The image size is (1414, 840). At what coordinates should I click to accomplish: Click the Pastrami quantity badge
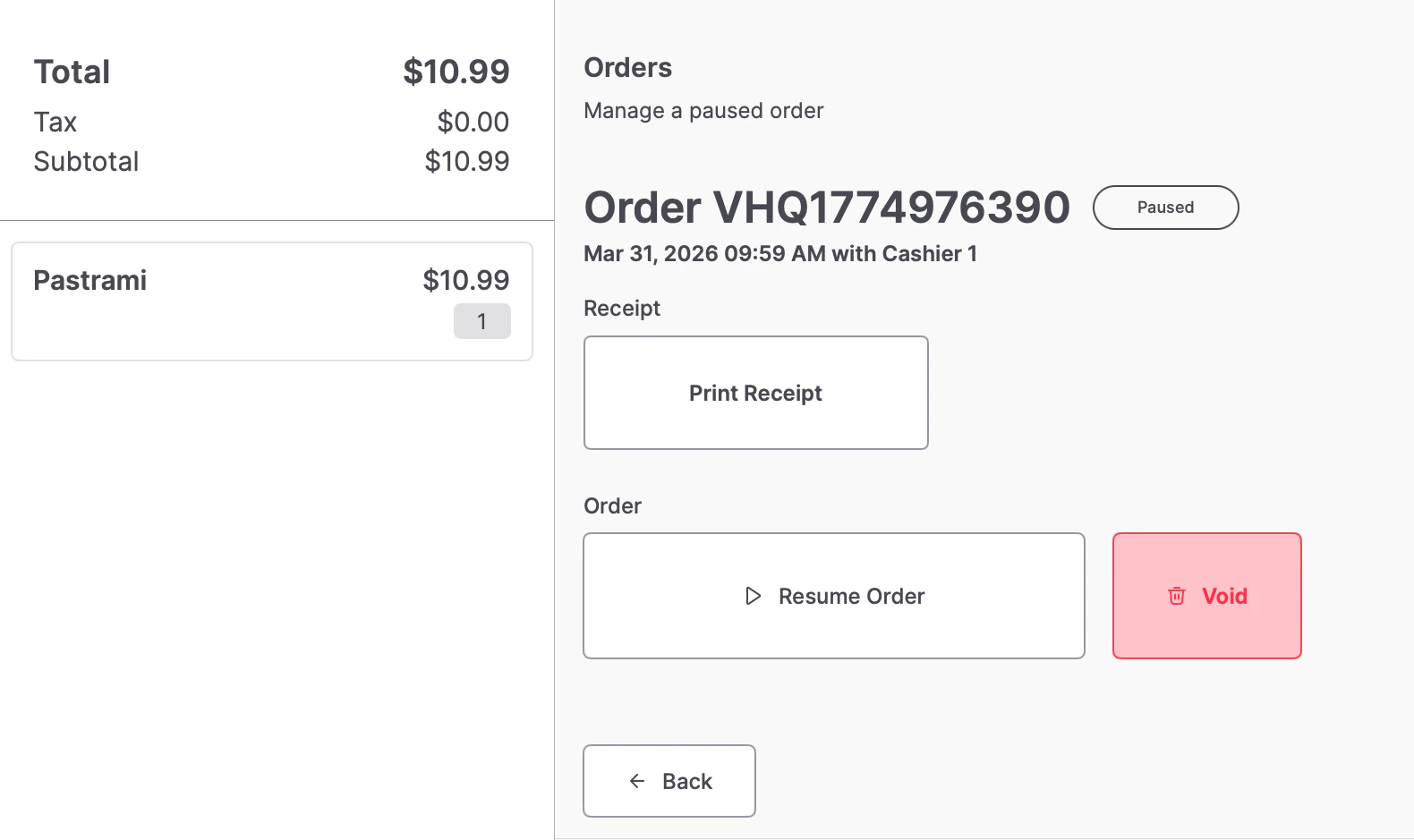coord(481,321)
